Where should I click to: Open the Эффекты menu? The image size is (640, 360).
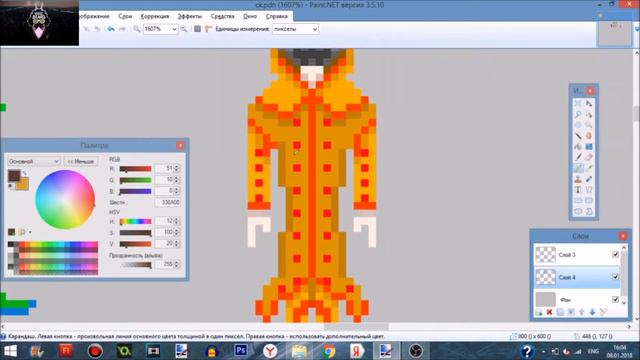pyautogui.click(x=190, y=16)
